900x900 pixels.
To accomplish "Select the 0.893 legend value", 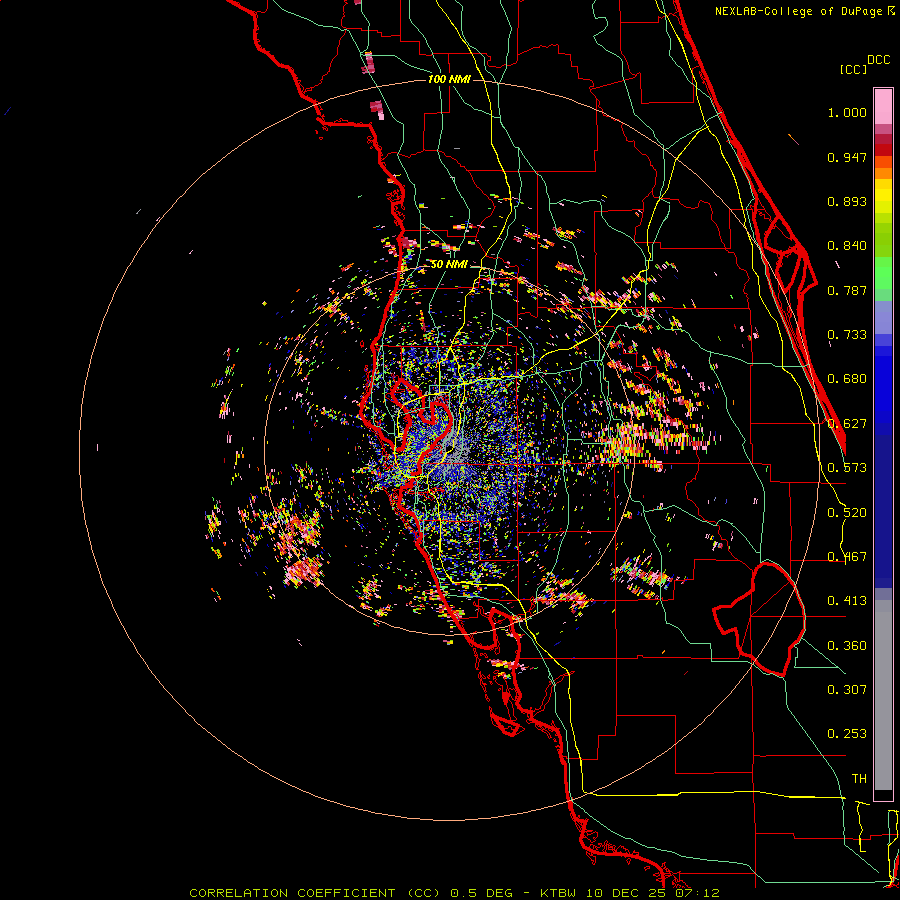I will [x=847, y=201].
